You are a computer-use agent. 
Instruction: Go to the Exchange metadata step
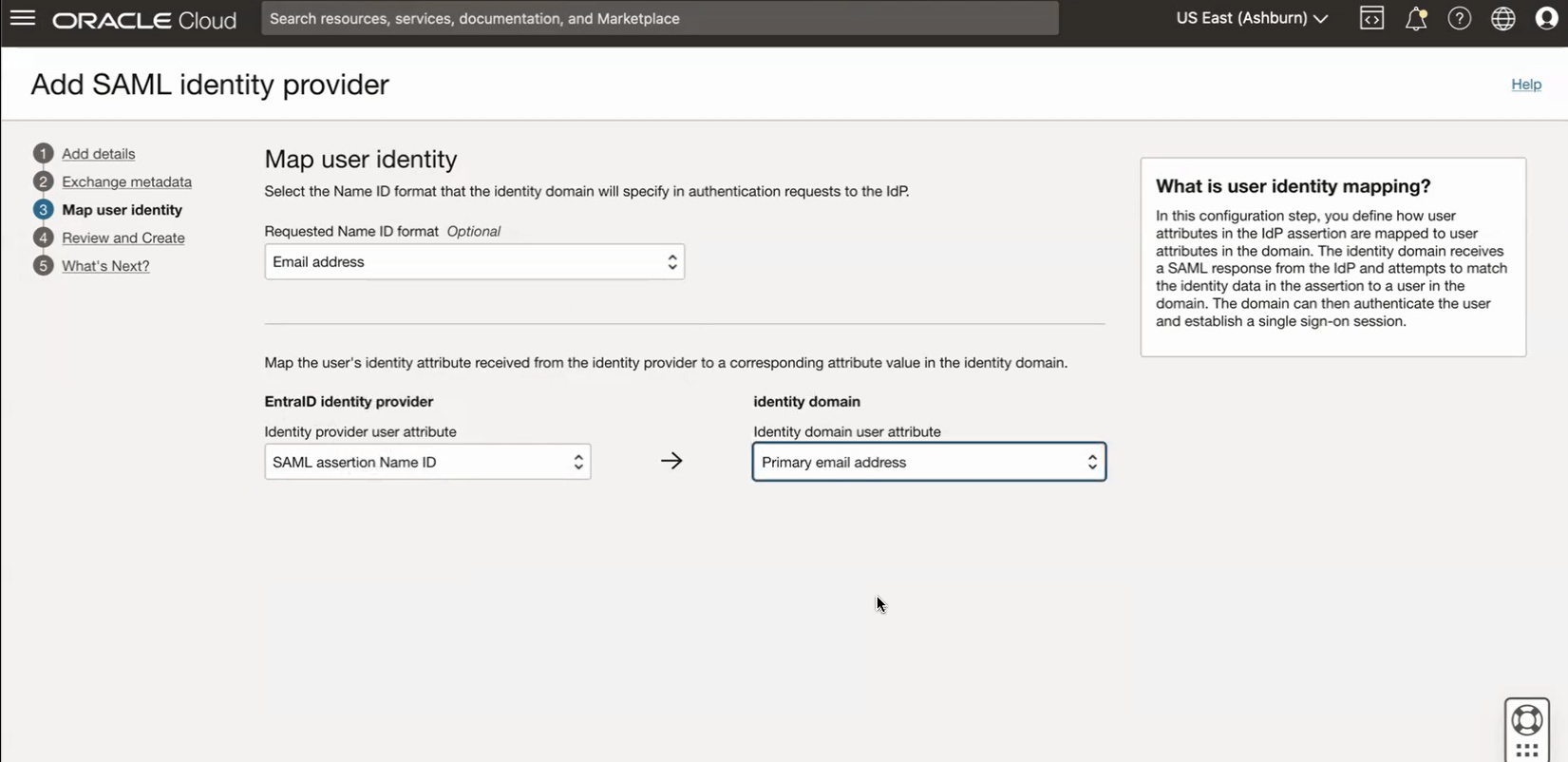[x=126, y=181]
